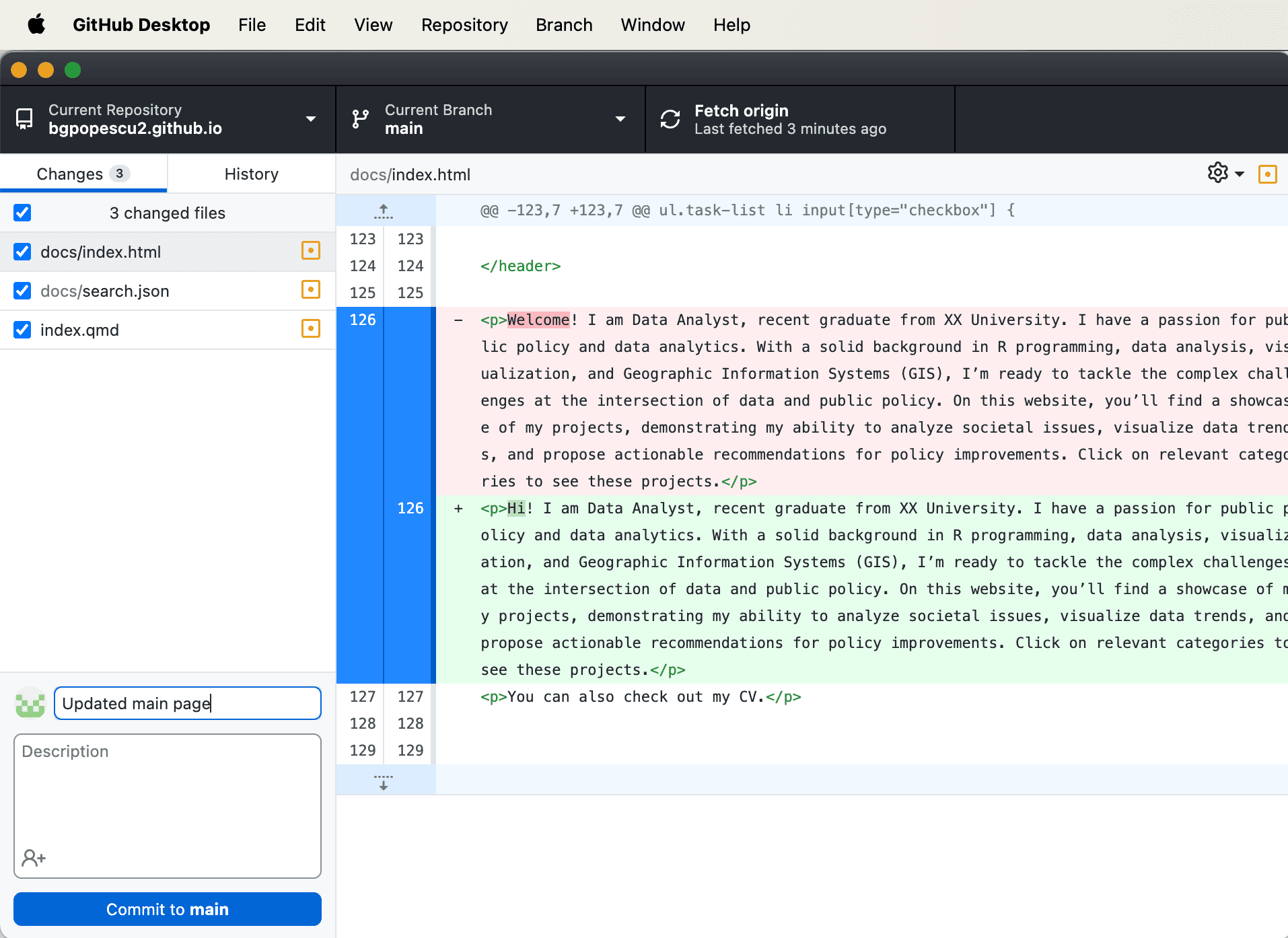Open the Apple menu
This screenshot has height=938, width=1288.
click(x=36, y=25)
